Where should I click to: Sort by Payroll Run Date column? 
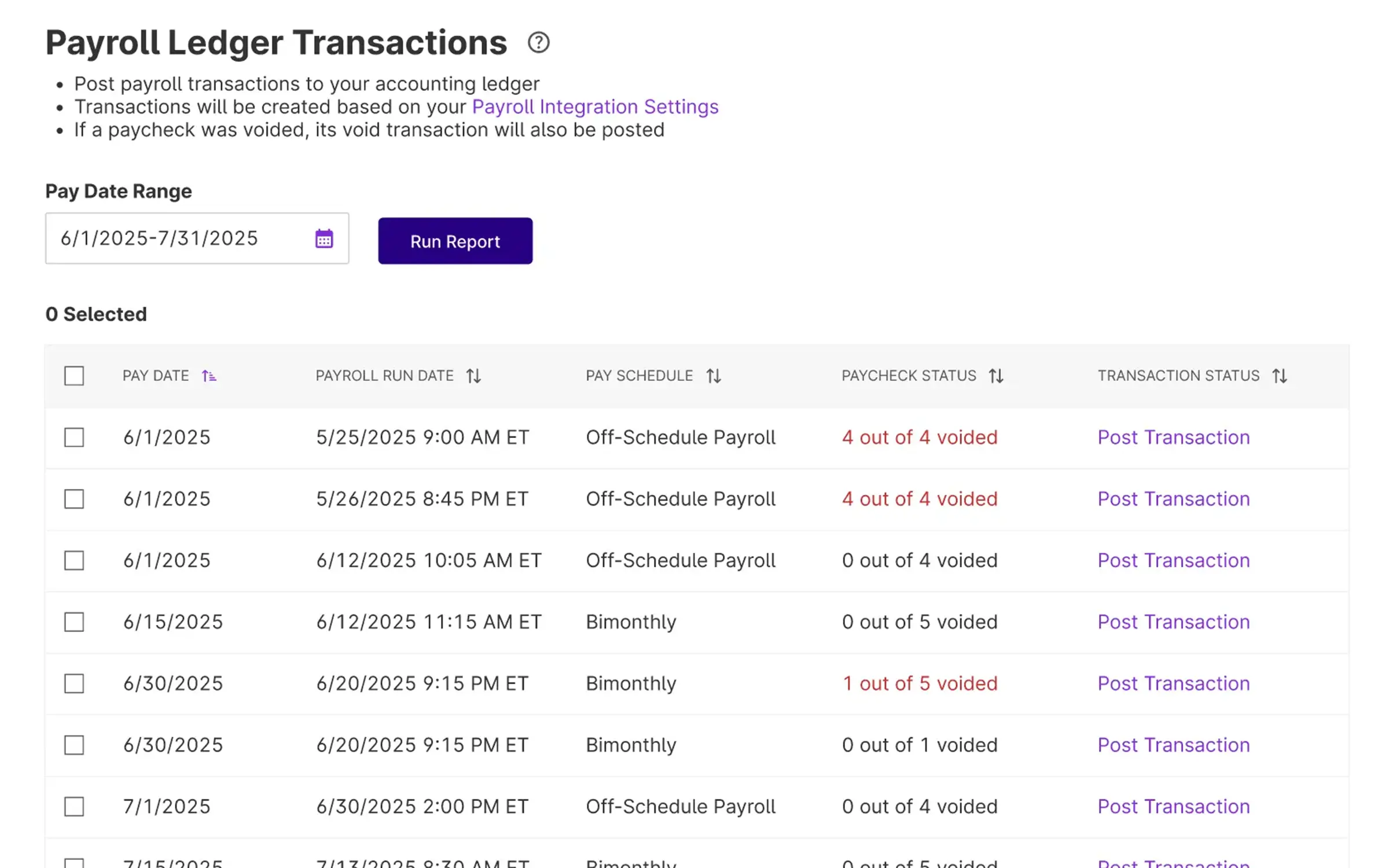pyautogui.click(x=473, y=376)
